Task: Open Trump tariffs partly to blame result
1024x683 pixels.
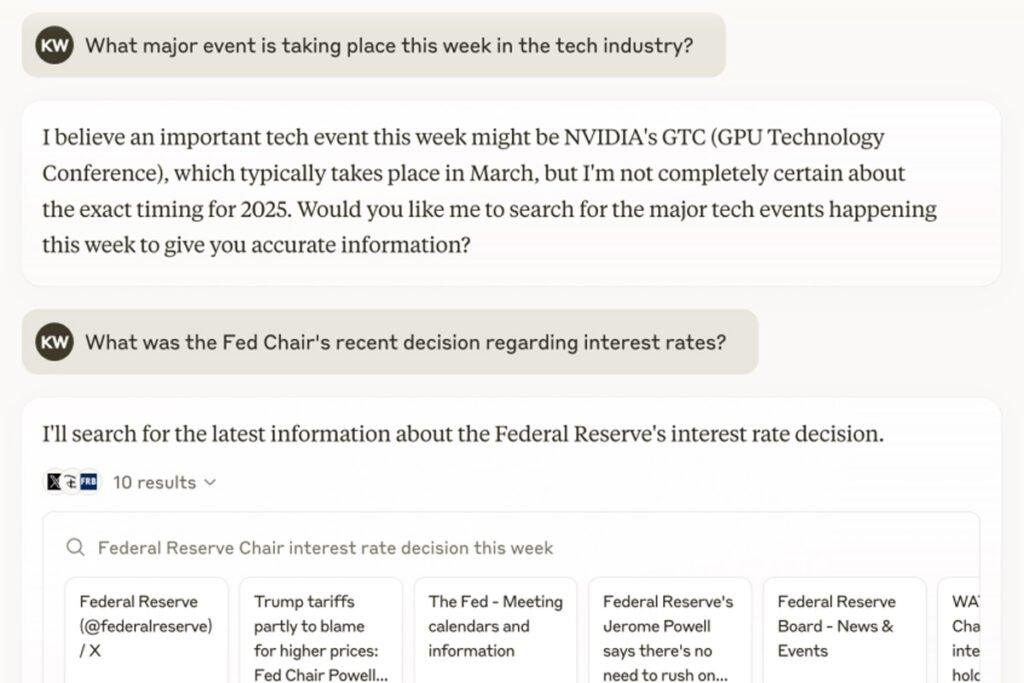Action: (321, 630)
